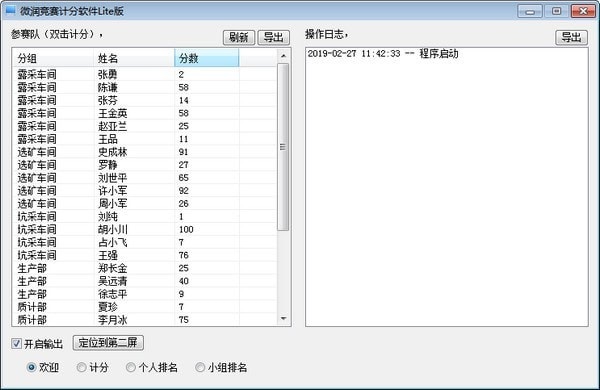Minimize the 微润竞赛计分软件 window
This screenshot has width=600, height=390.
coord(530,11)
